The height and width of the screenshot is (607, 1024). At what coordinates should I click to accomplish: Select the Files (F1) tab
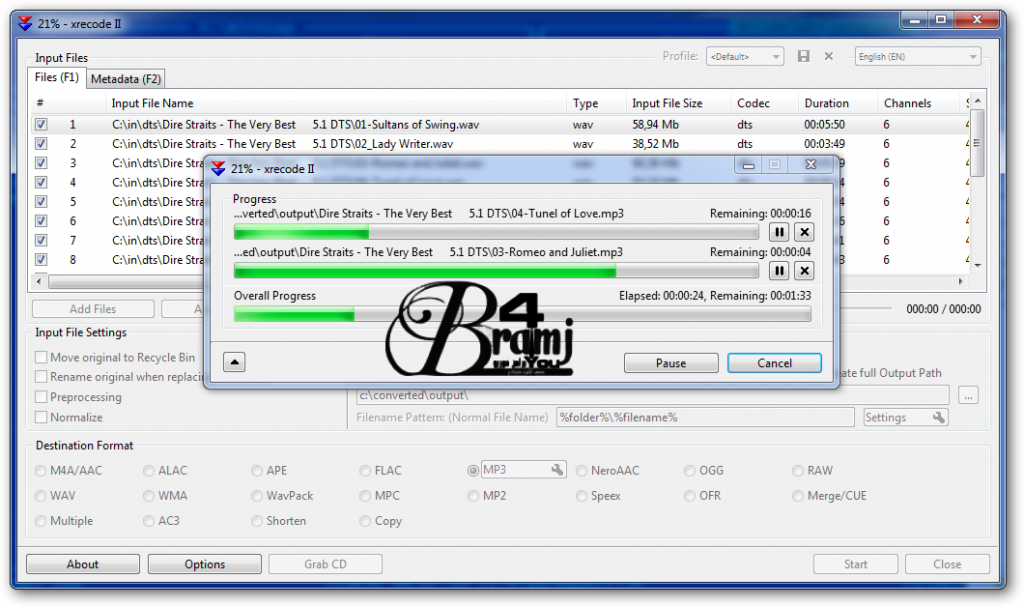tap(55, 78)
